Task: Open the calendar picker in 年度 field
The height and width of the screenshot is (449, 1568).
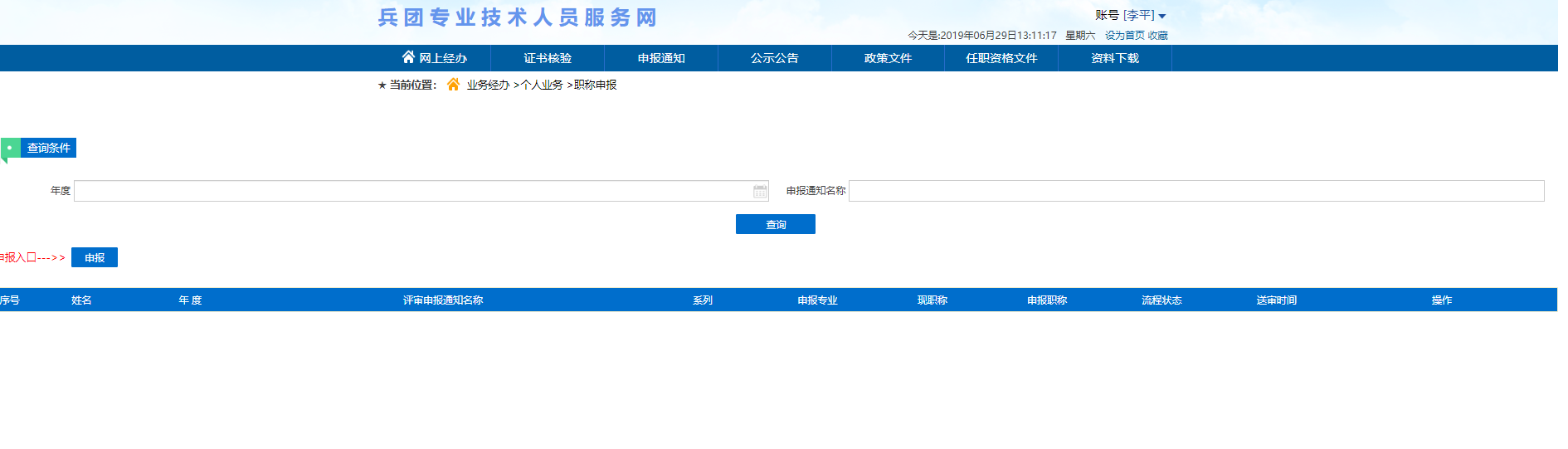Action: click(x=760, y=192)
